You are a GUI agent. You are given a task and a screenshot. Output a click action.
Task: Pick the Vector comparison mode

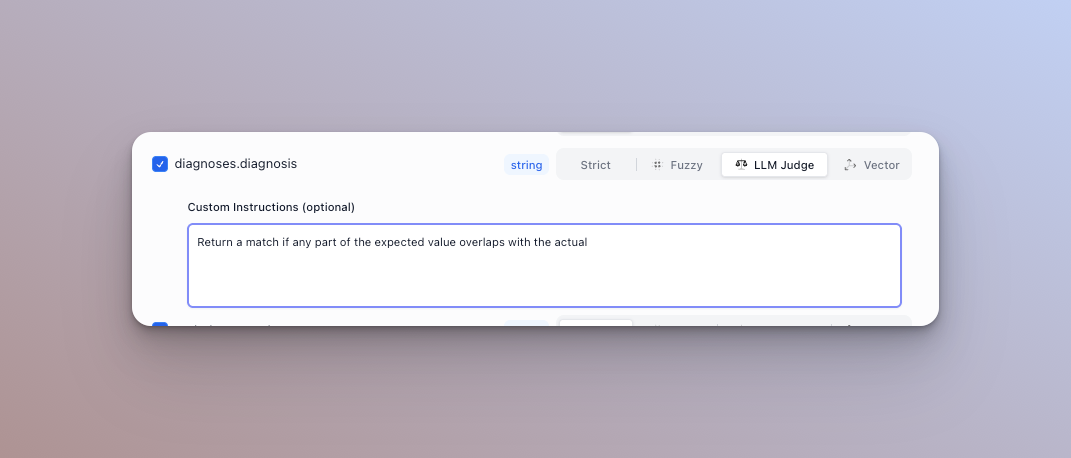point(881,165)
